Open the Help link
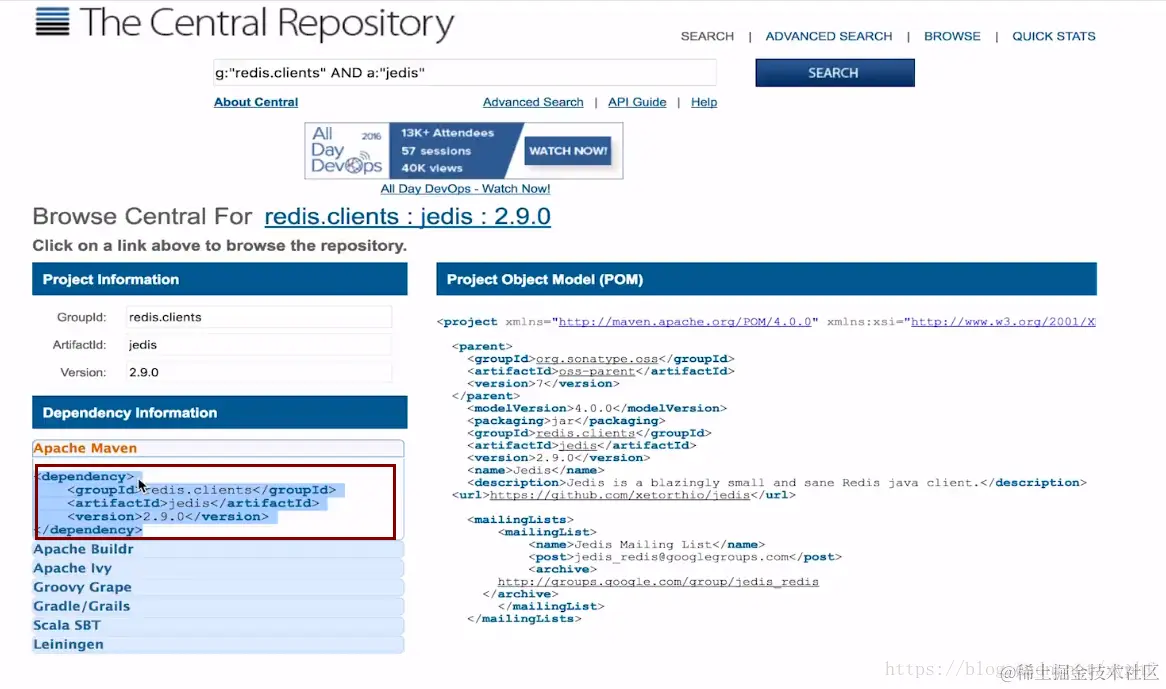Screen dimensions: 1166x689 (703, 102)
